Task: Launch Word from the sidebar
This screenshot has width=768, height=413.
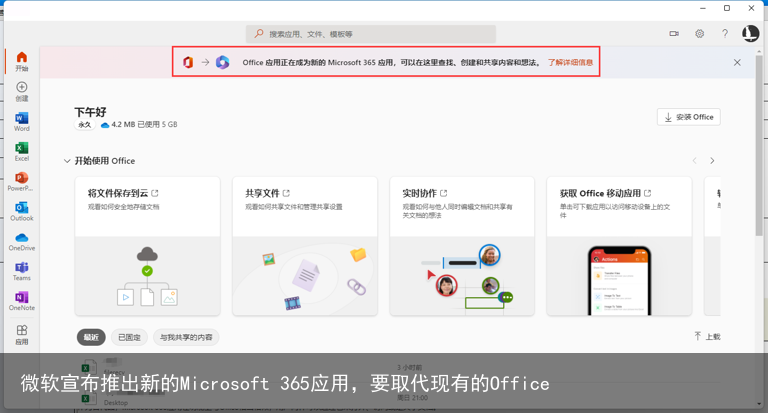Action: click(22, 121)
